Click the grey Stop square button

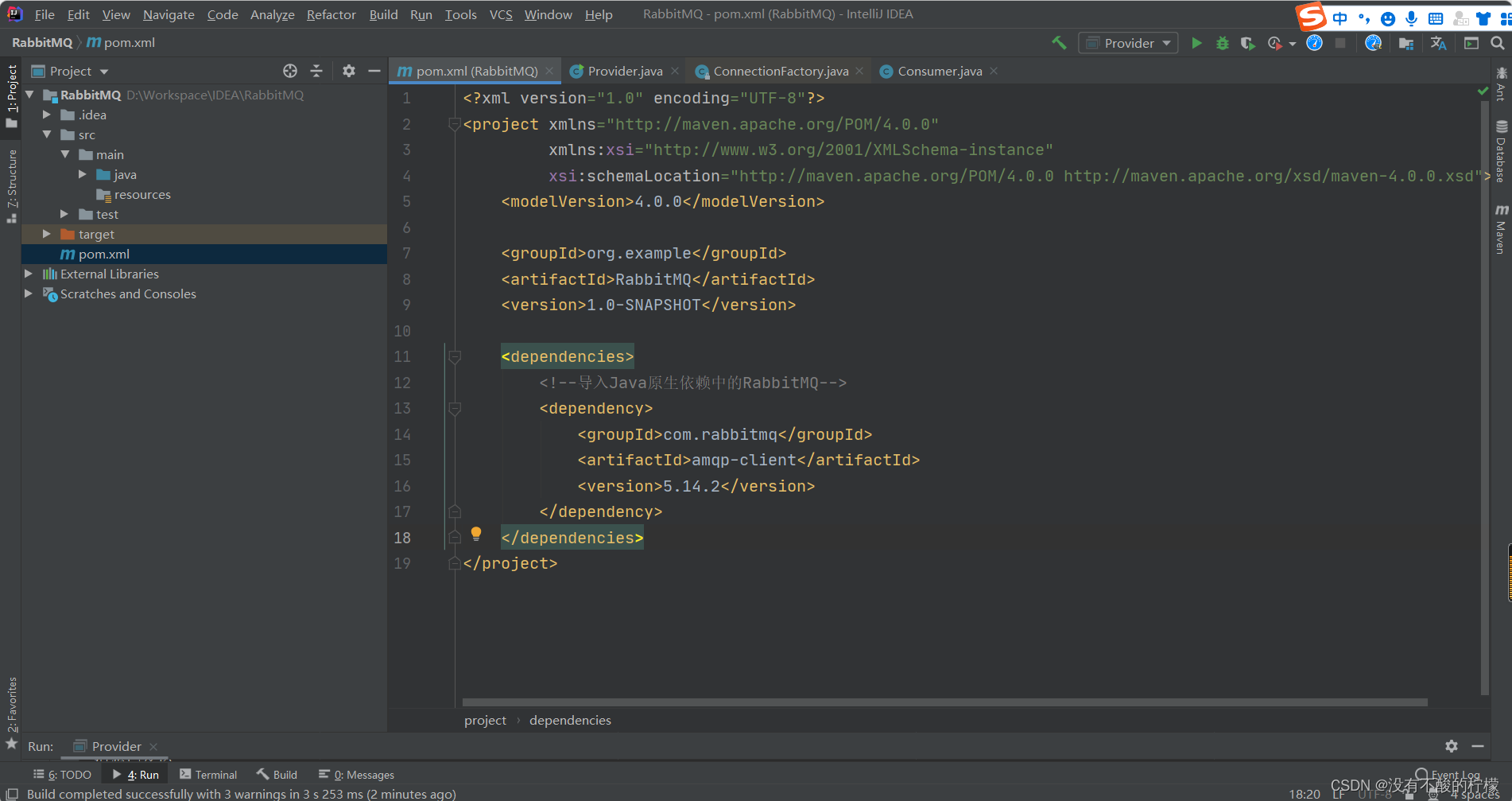point(1340,43)
